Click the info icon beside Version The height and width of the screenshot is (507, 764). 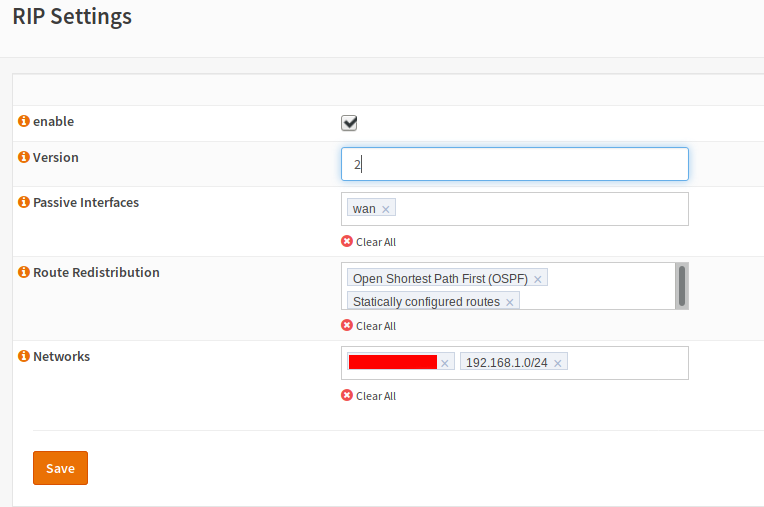[24, 158]
